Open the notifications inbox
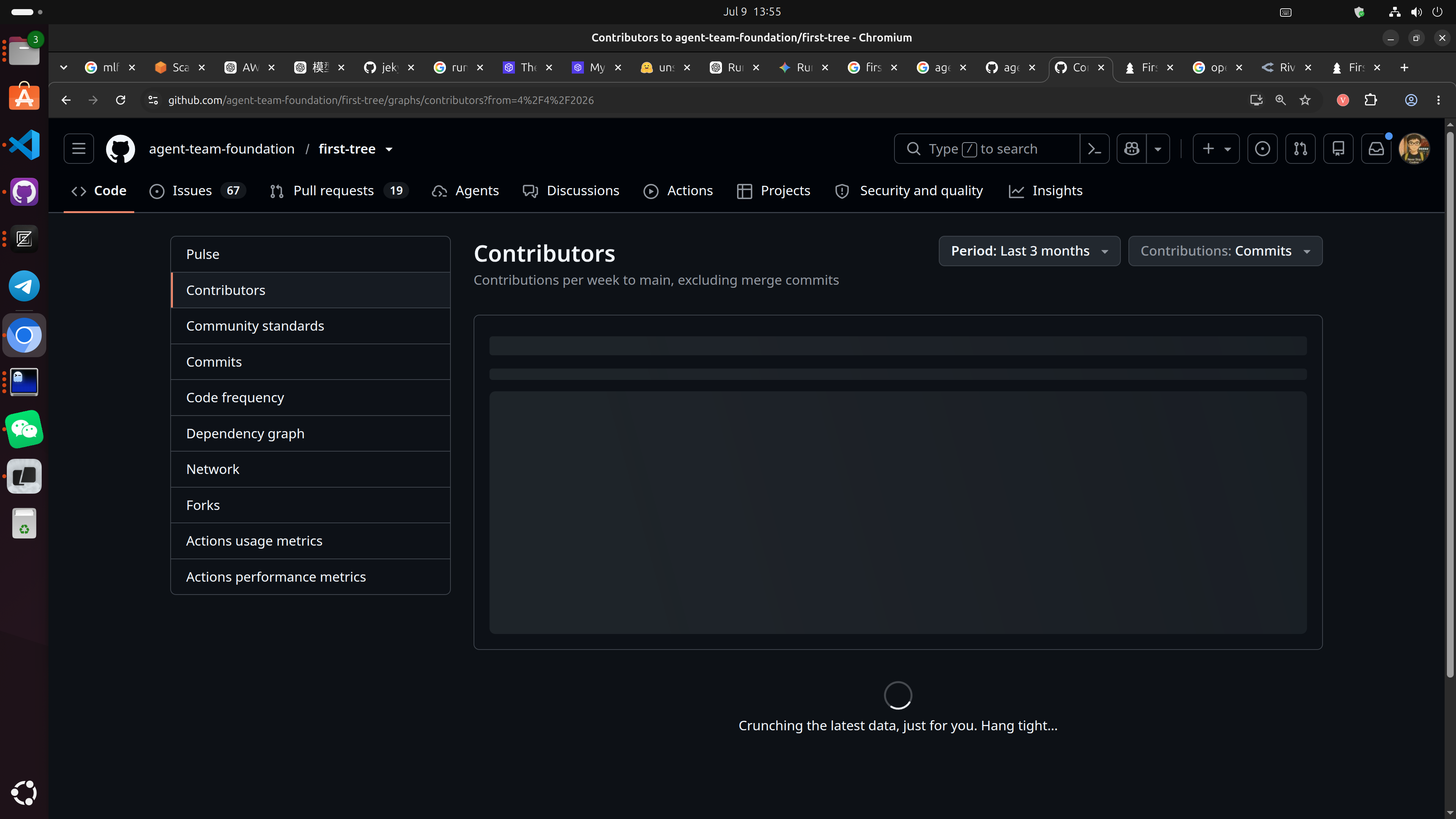The width and height of the screenshot is (1456, 819). pyautogui.click(x=1376, y=149)
